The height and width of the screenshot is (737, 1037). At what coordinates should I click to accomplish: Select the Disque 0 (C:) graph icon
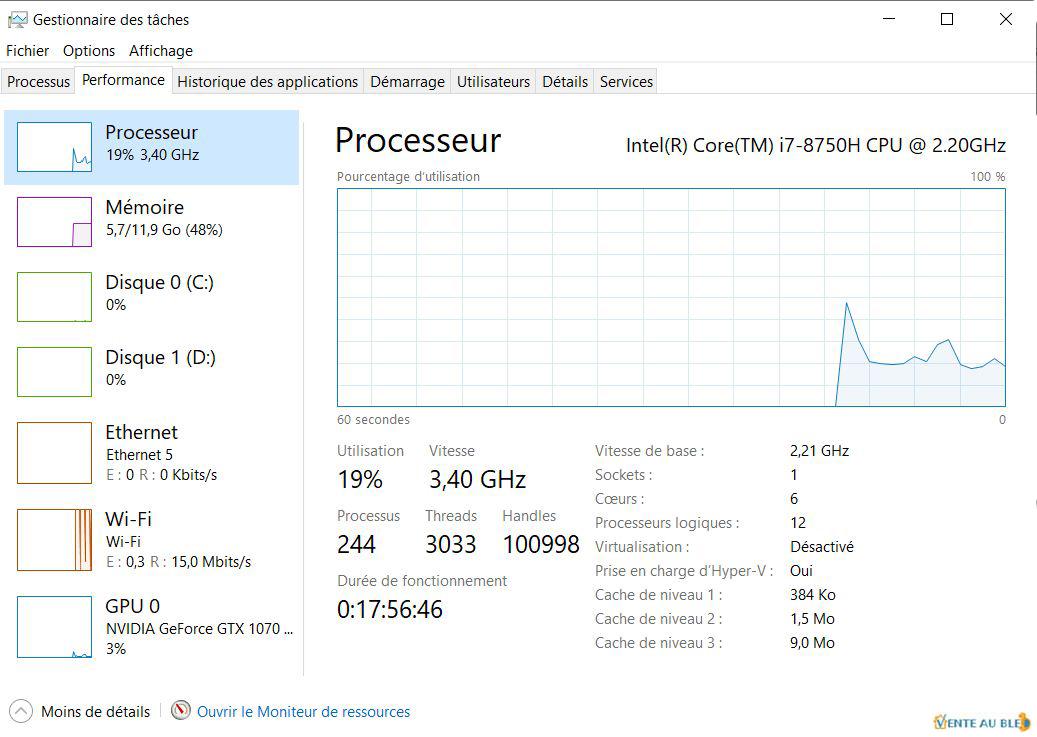tap(54, 297)
